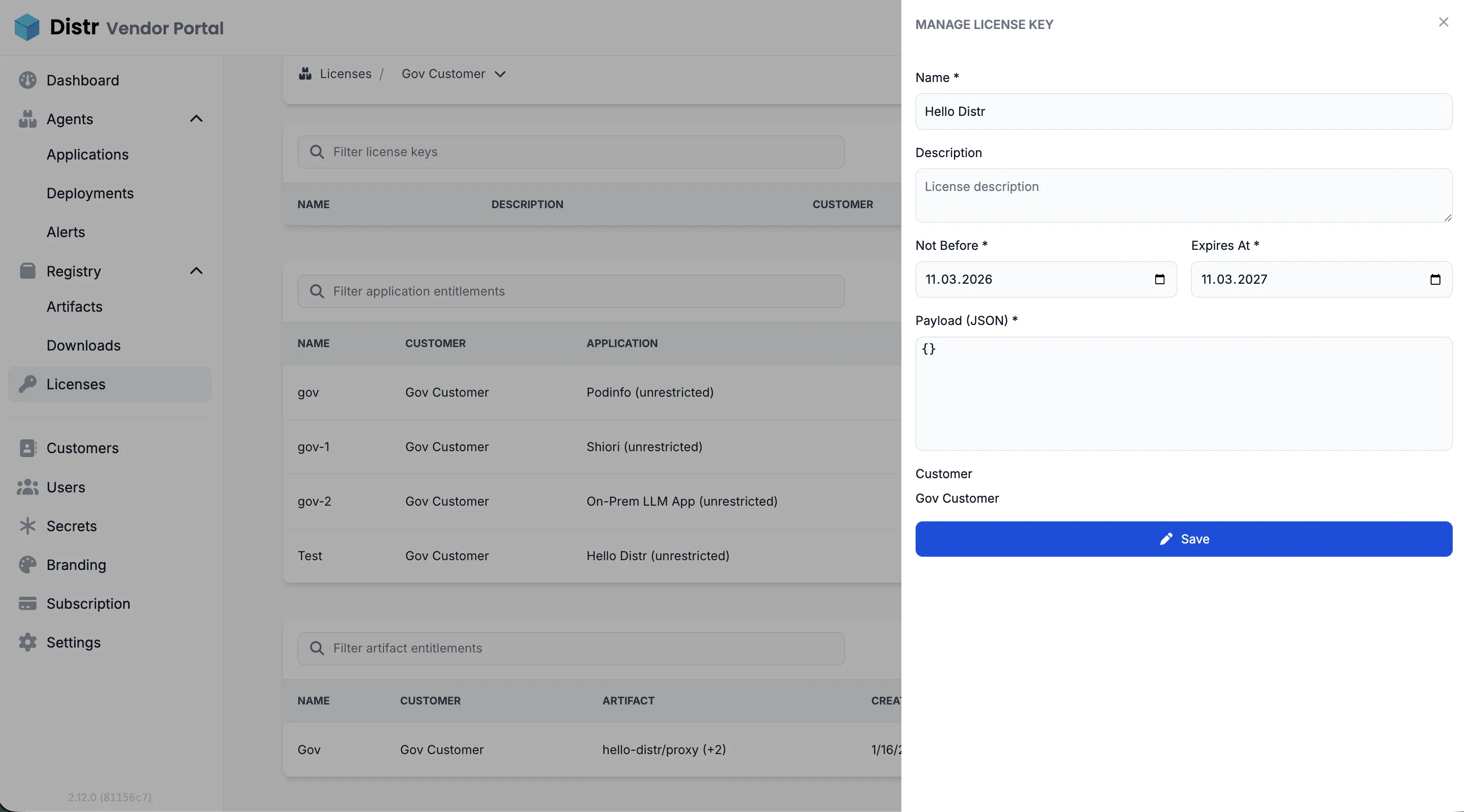The width and height of the screenshot is (1464, 812).
Task: Collapse the Agents section chevron
Action: pos(196,119)
